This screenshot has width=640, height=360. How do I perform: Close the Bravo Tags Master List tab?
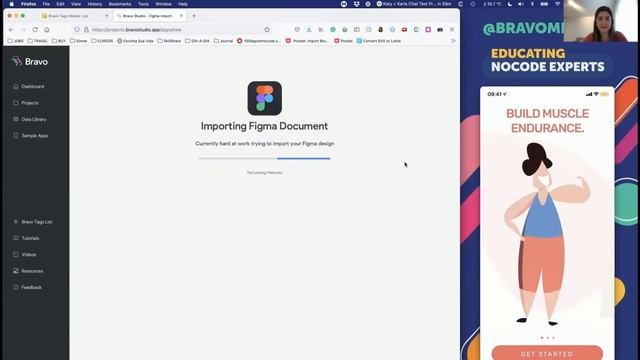[107, 16]
